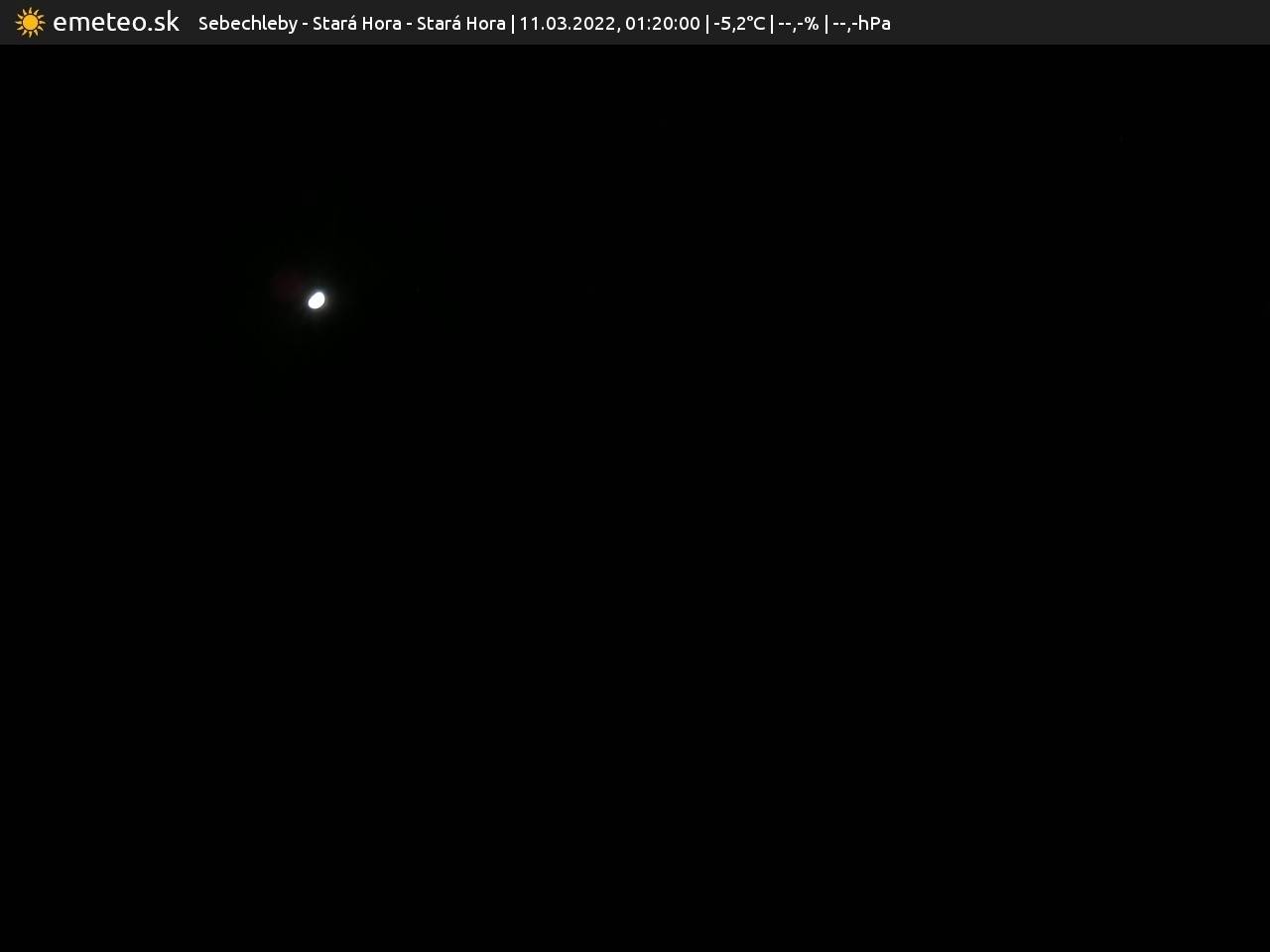Open the emeteo.sk site name

tap(116, 22)
